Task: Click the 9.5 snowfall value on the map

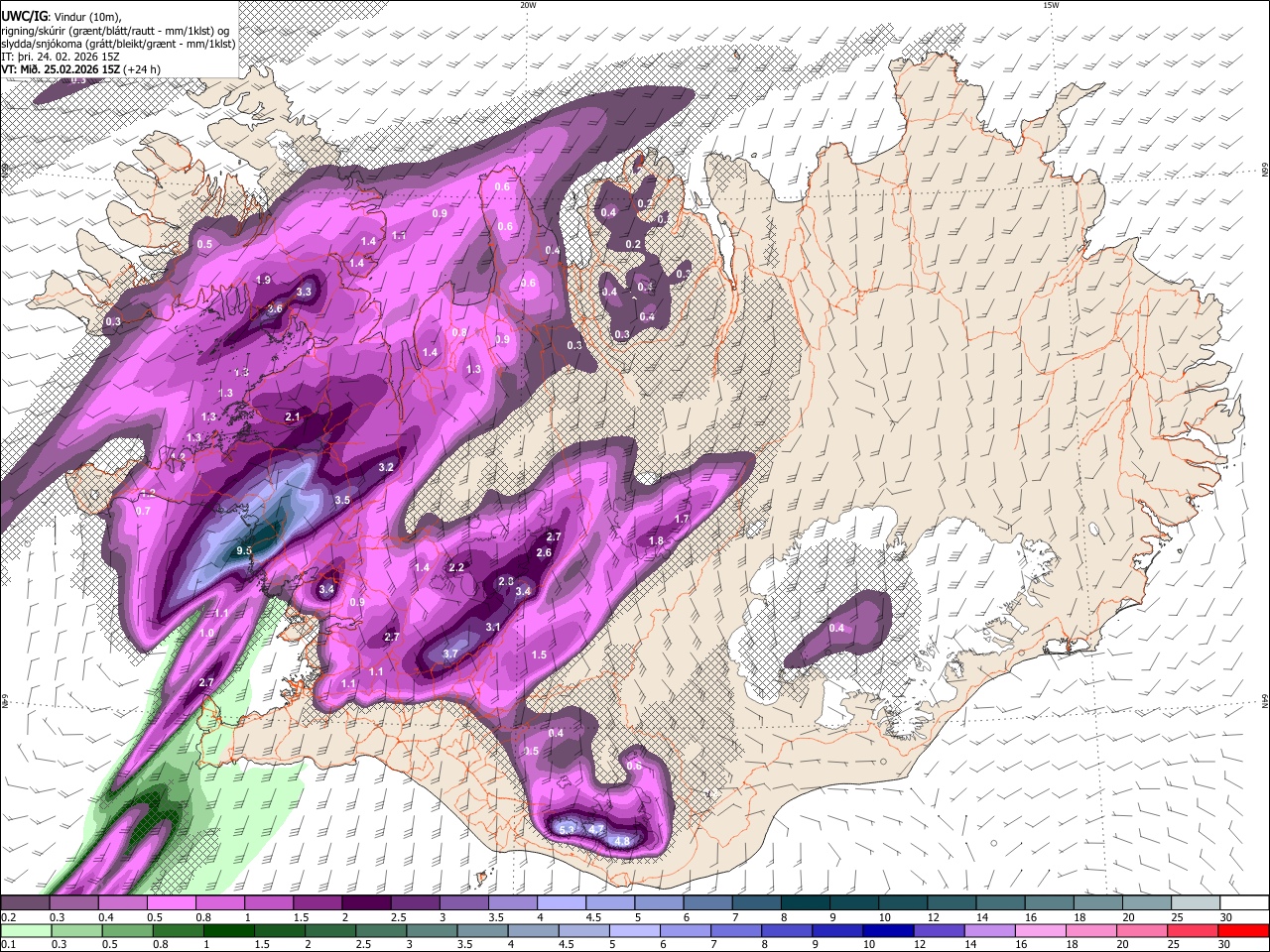Action: (x=245, y=550)
